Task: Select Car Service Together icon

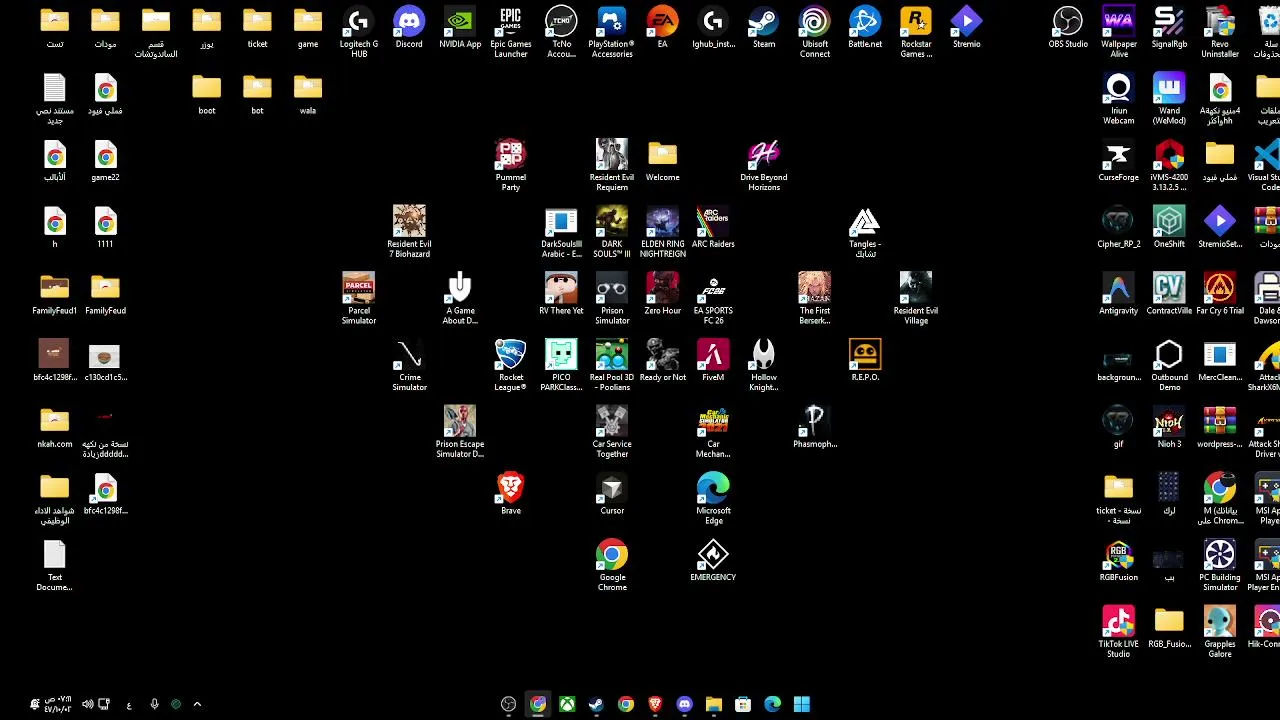Action: tap(612, 432)
